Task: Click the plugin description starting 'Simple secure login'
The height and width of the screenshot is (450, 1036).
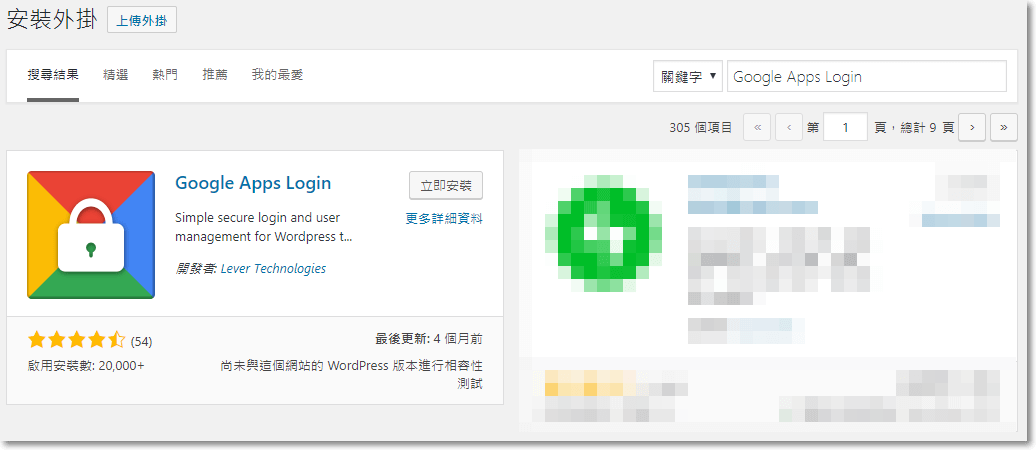Action: (x=264, y=227)
